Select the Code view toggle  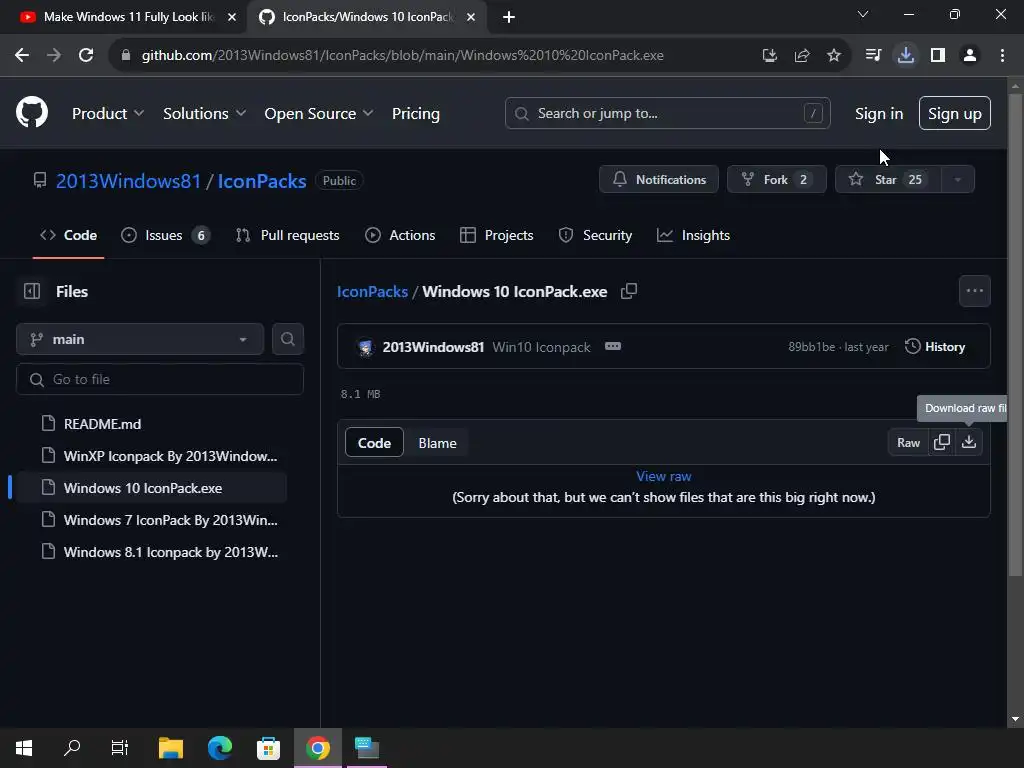coord(374,443)
